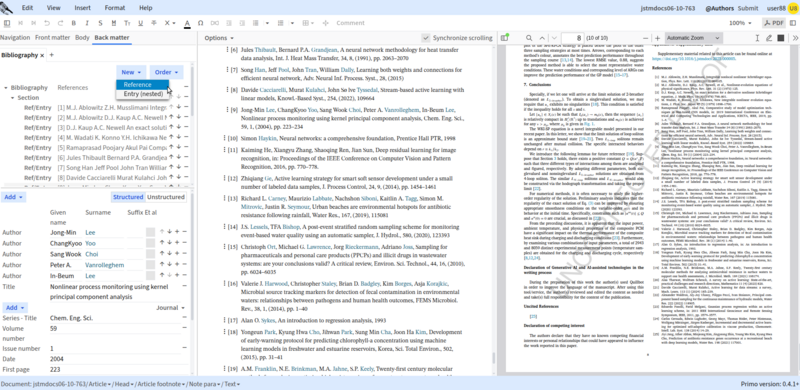Apply underline formatting from the toolbar

point(140,23)
